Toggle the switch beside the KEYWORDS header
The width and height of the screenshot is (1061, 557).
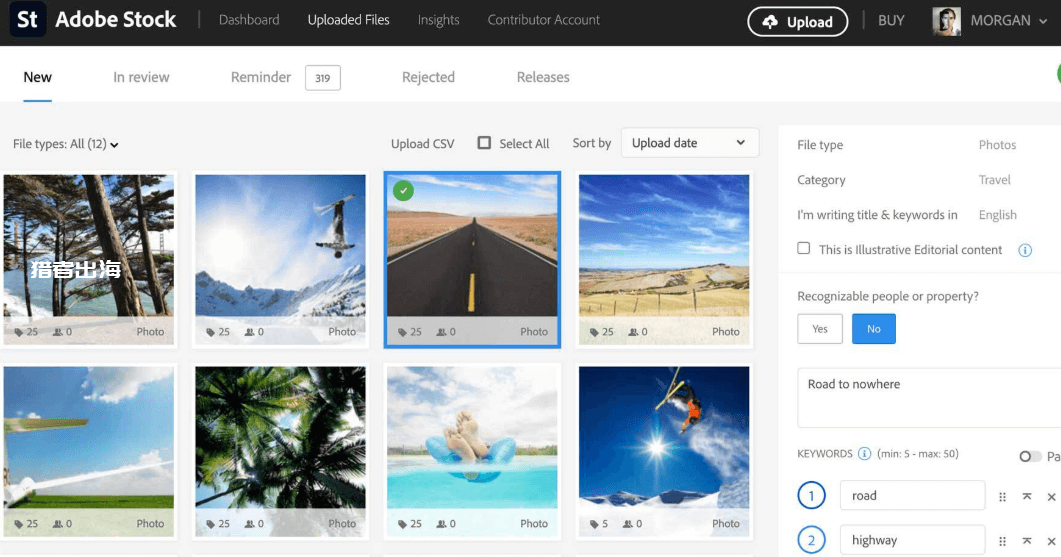(x=1030, y=456)
